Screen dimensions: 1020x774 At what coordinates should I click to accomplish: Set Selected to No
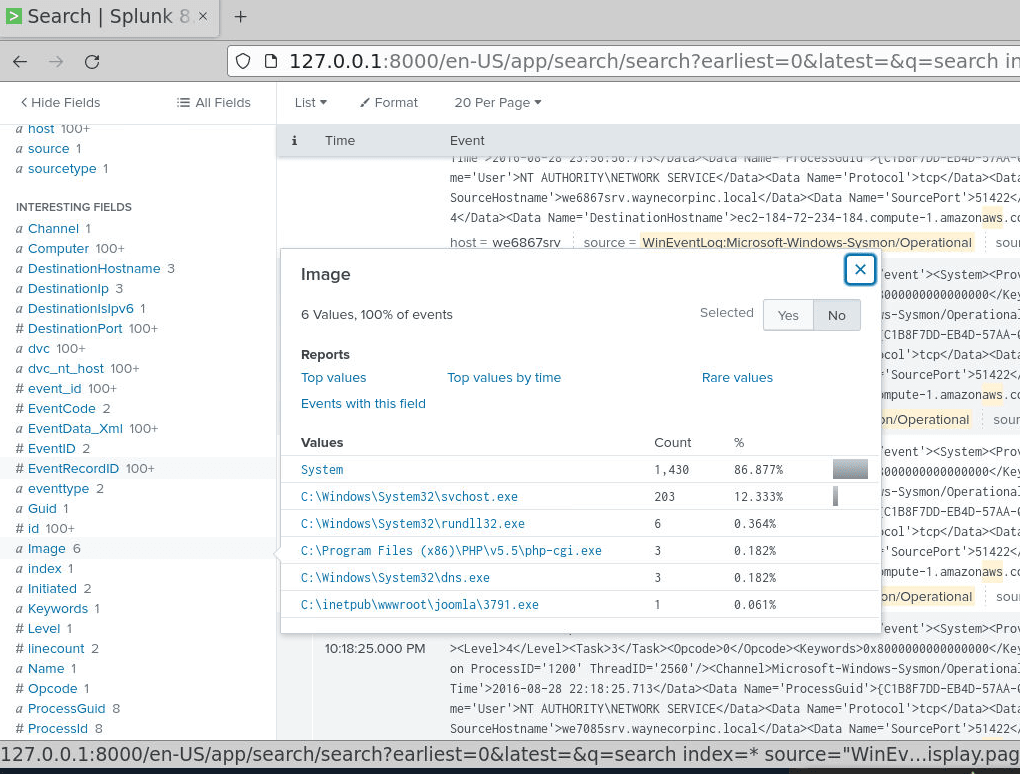[x=837, y=315]
